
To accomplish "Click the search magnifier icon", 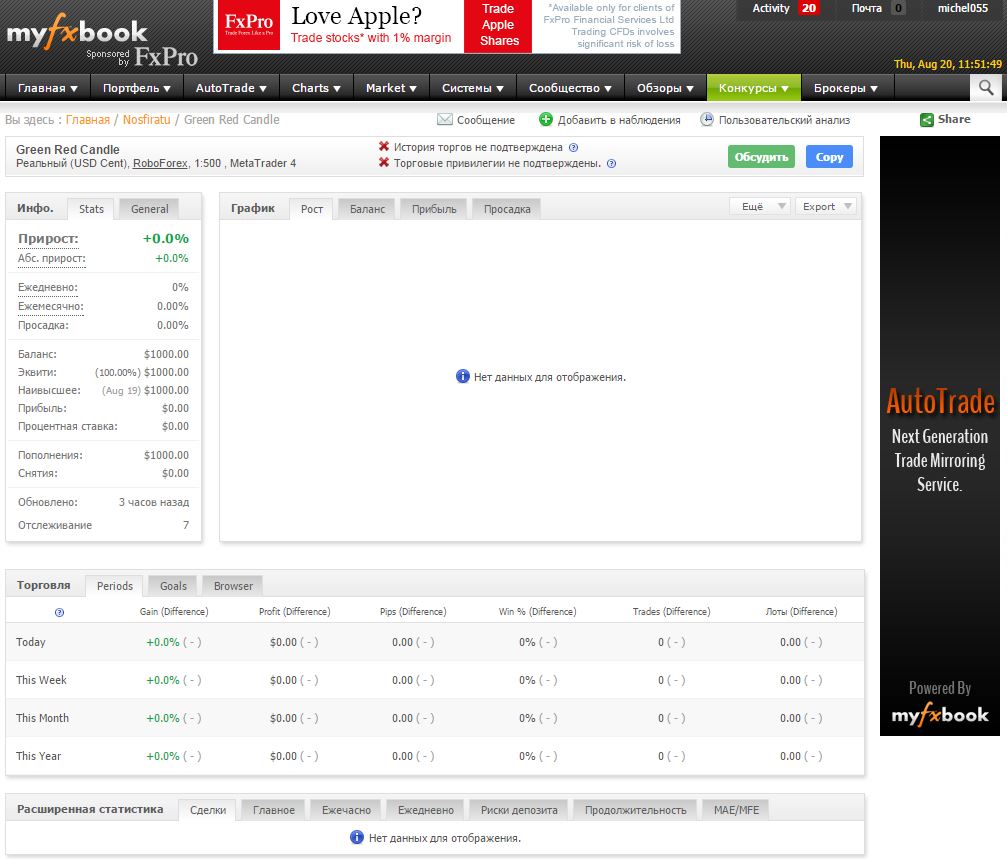I will pos(986,87).
